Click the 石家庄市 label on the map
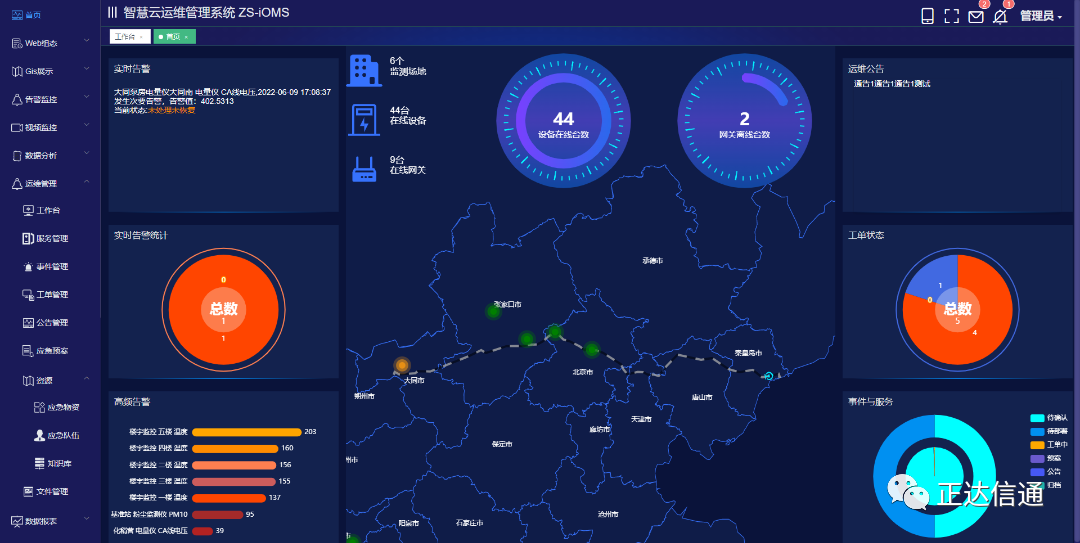1080x543 pixels. 469,523
